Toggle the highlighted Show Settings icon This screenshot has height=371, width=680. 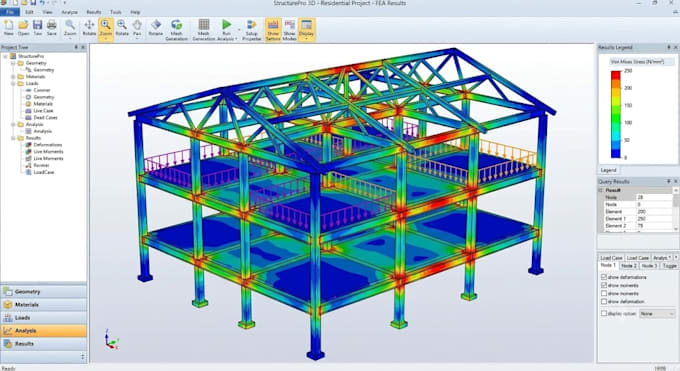(273, 30)
